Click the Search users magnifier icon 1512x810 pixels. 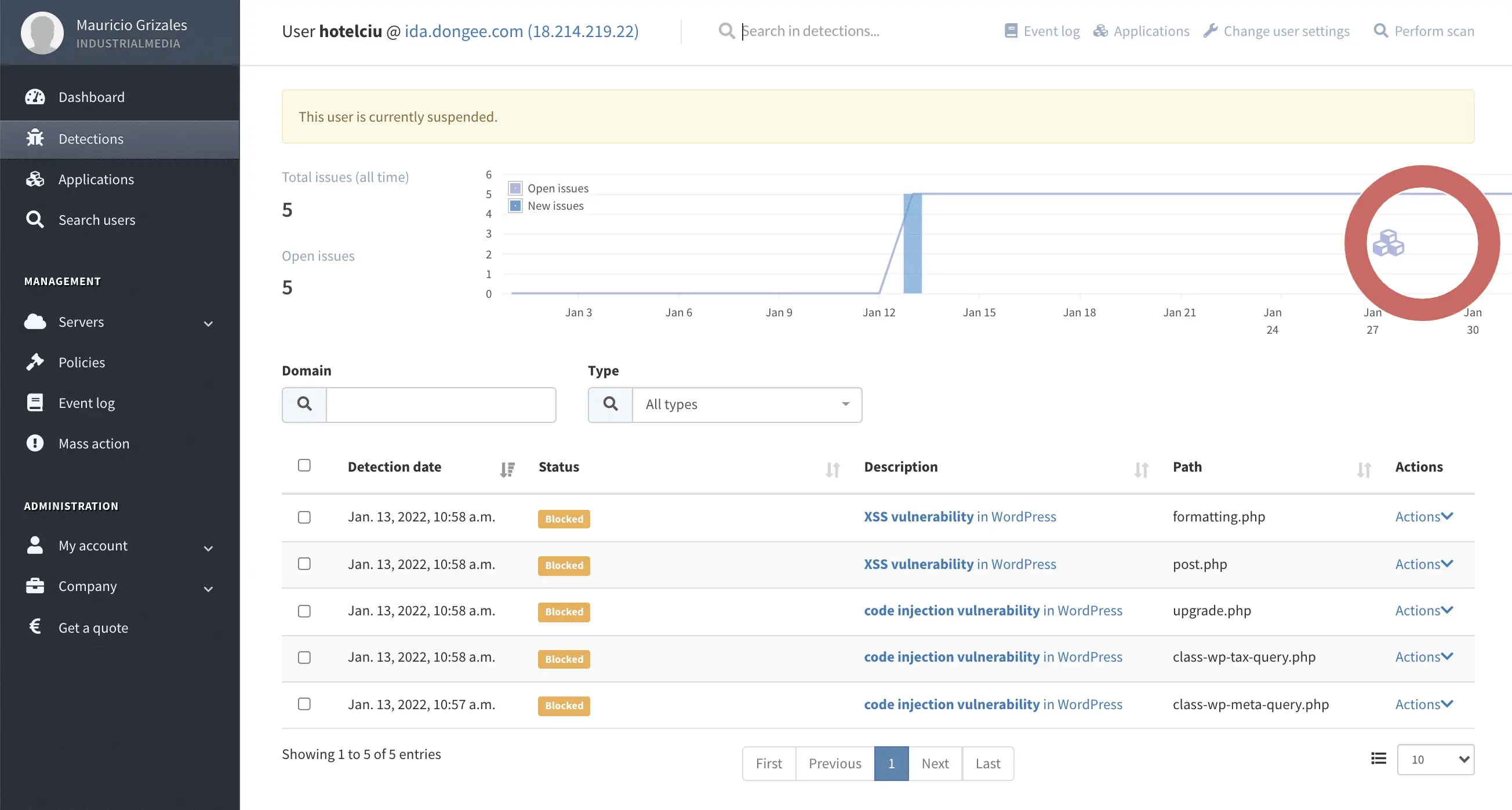[x=35, y=220]
